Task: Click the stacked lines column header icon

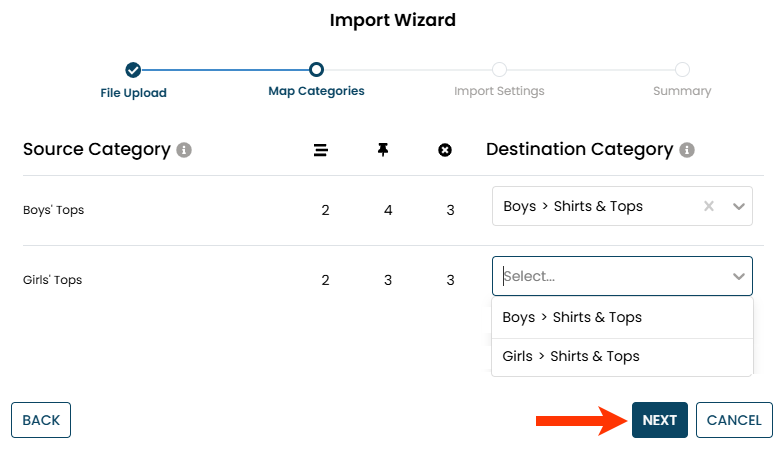Action: click(x=321, y=150)
